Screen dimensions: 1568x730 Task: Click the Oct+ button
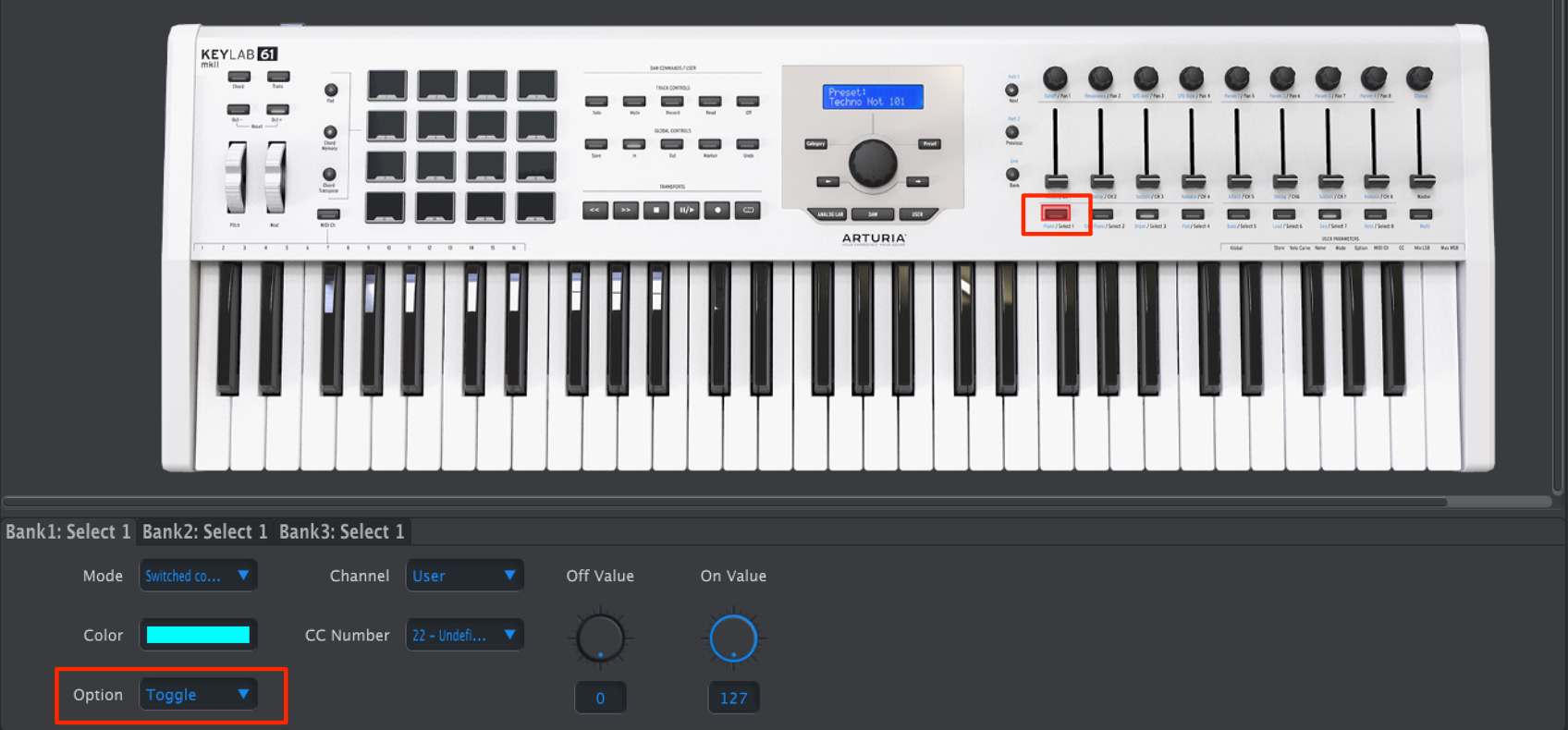[278, 110]
